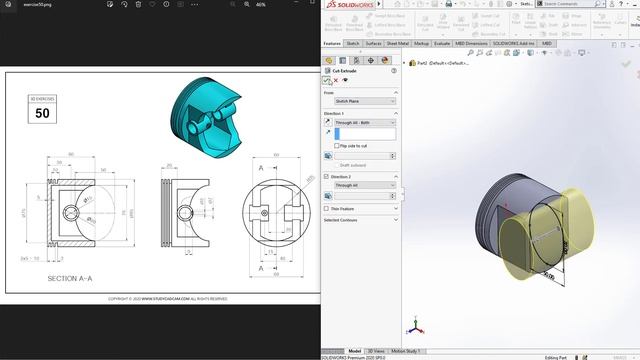Switch to the ConfigurationManager tab

pos(357,60)
